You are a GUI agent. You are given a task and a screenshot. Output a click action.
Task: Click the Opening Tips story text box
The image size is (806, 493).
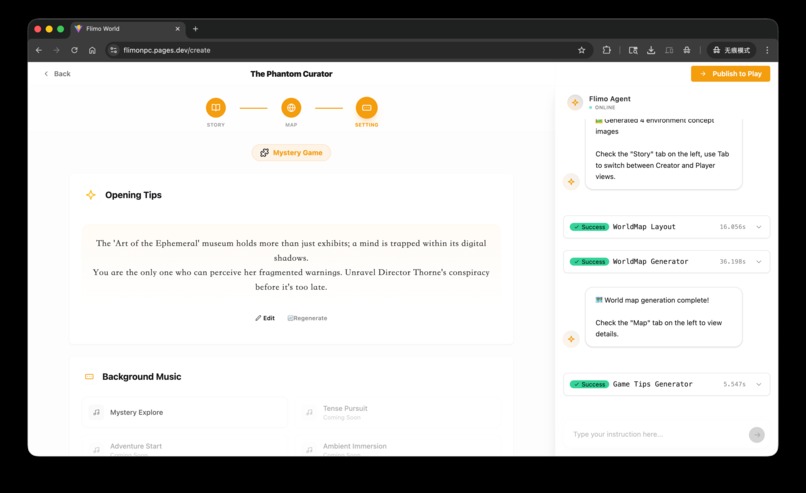tap(291, 265)
